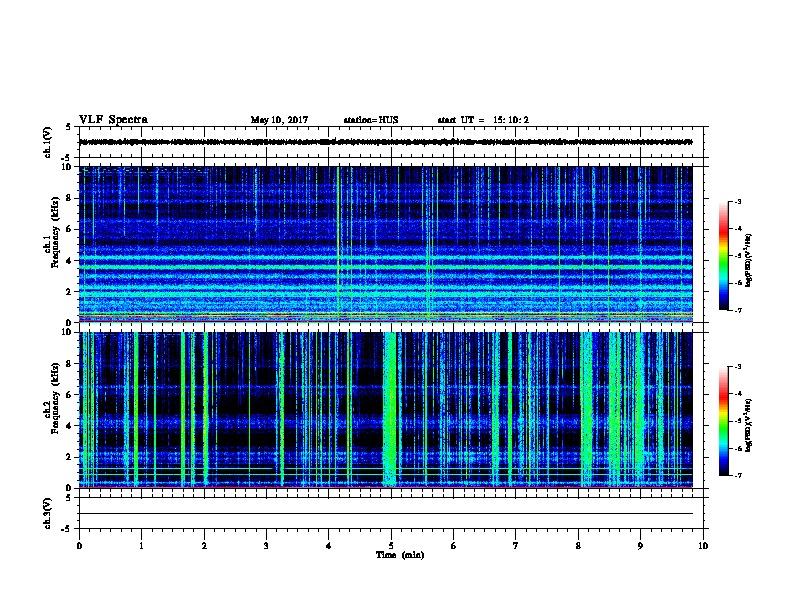Click the "-3" label on the ch.1 color bar

point(737,201)
